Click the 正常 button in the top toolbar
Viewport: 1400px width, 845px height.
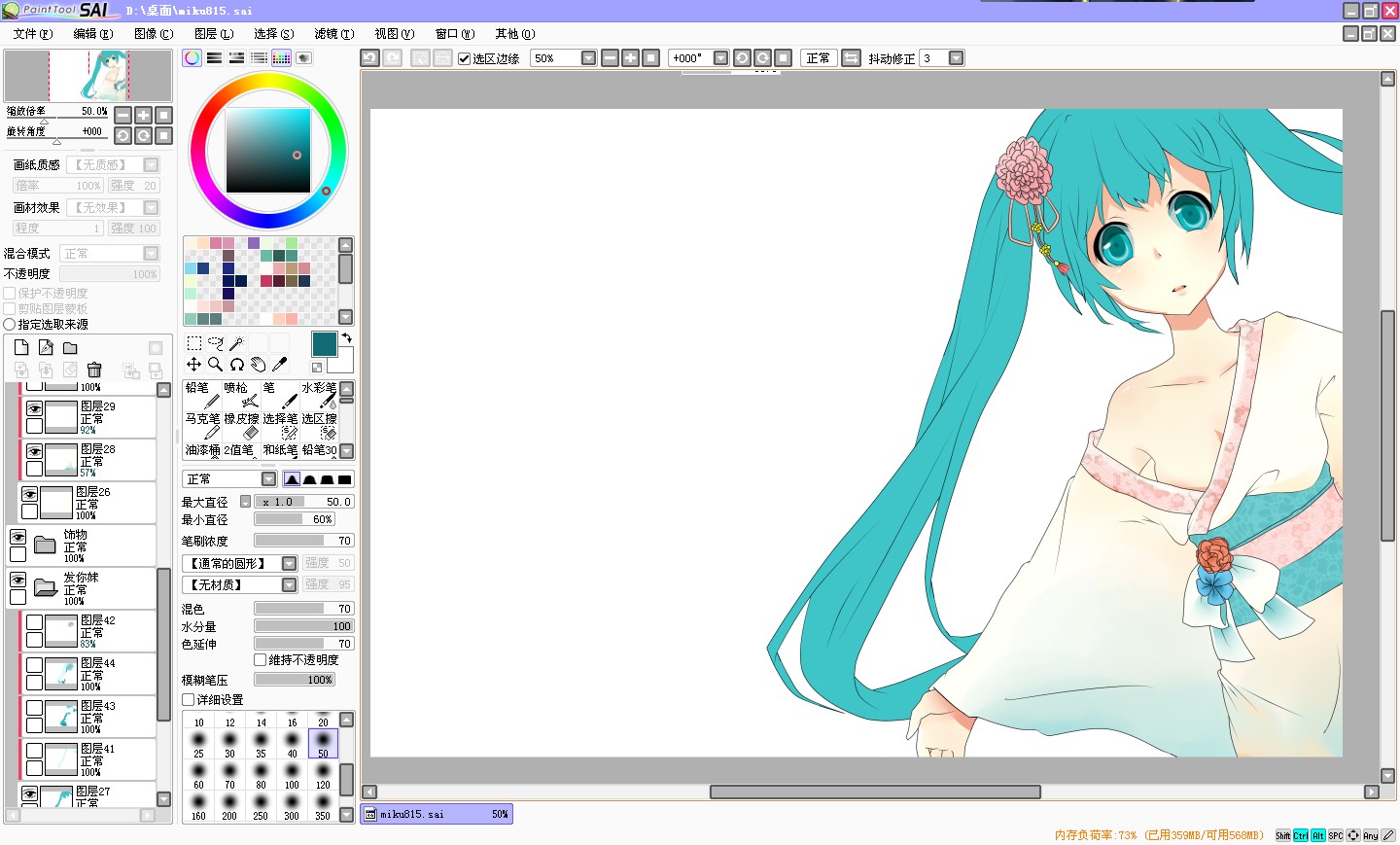819,58
